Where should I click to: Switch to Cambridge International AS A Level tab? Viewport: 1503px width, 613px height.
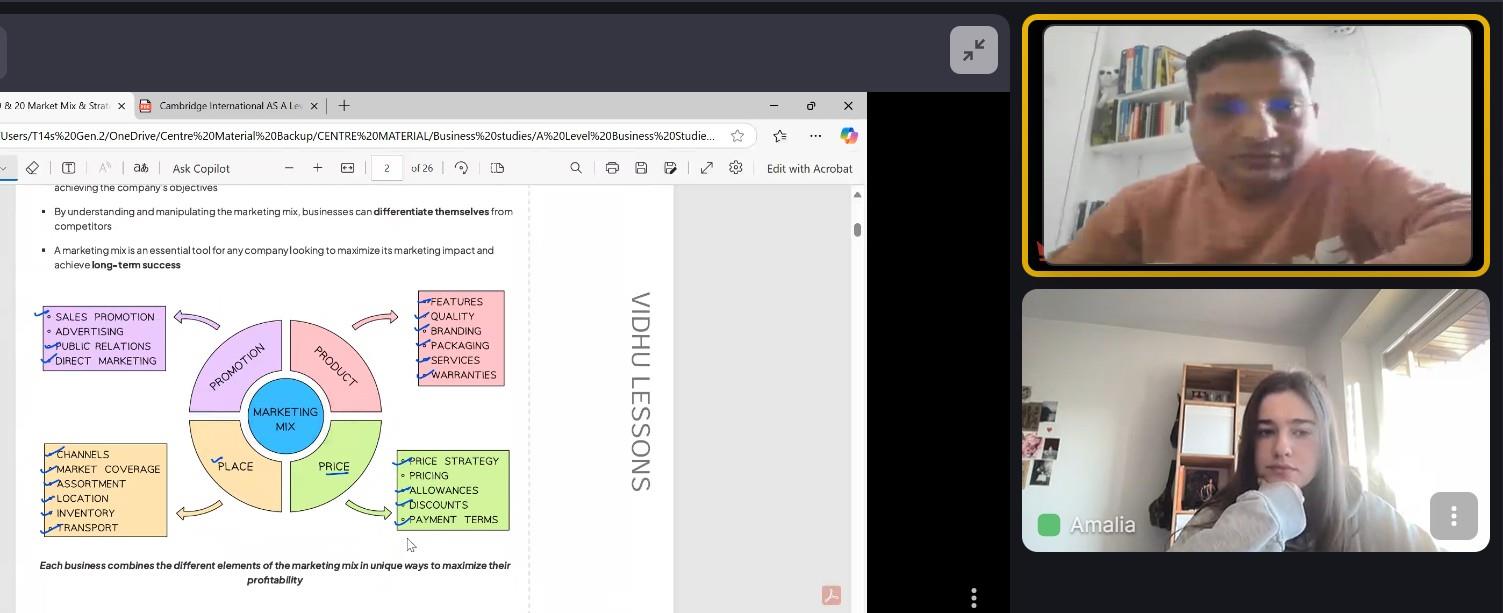tap(230, 106)
